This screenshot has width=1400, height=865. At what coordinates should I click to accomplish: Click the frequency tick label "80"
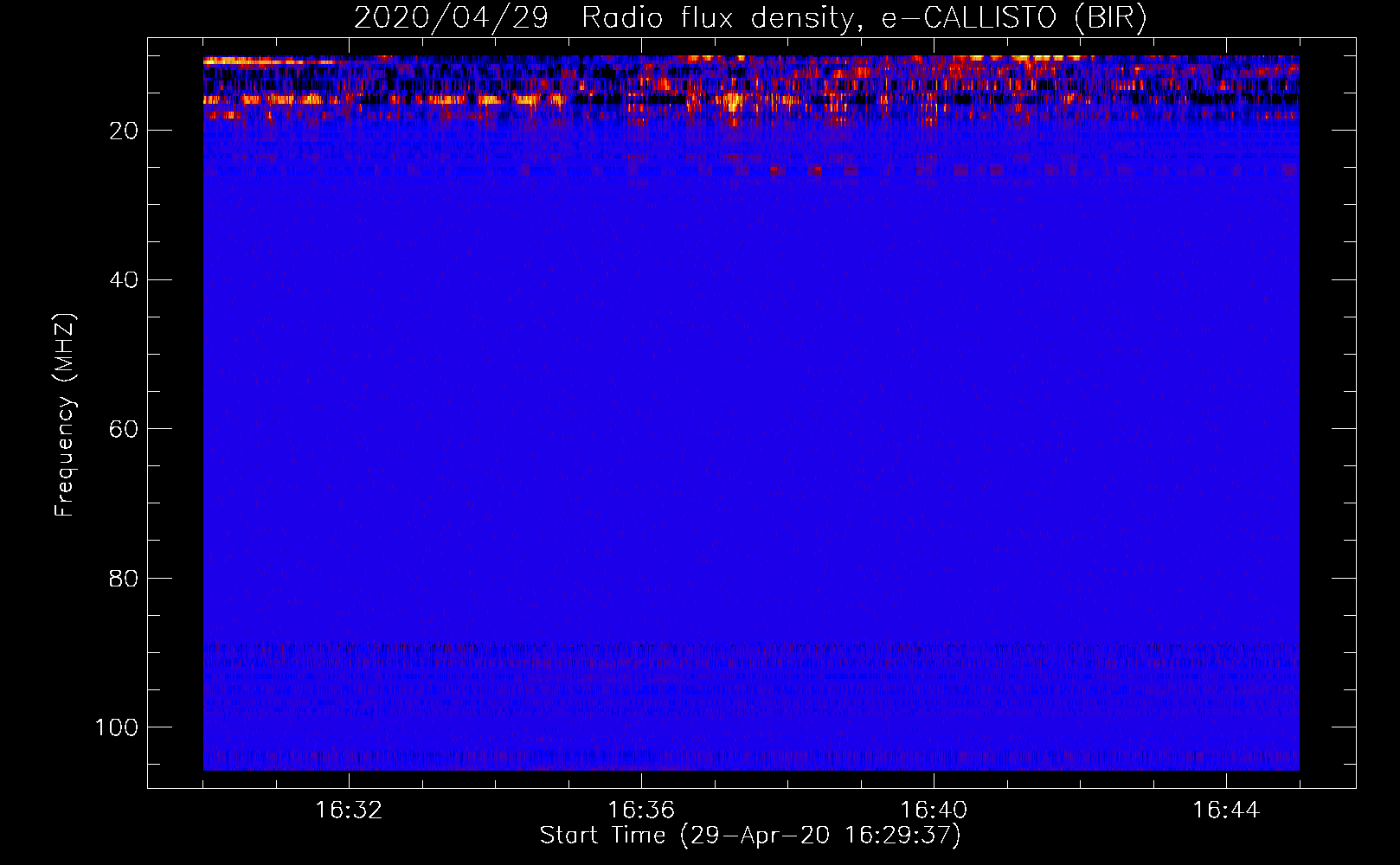click(124, 579)
